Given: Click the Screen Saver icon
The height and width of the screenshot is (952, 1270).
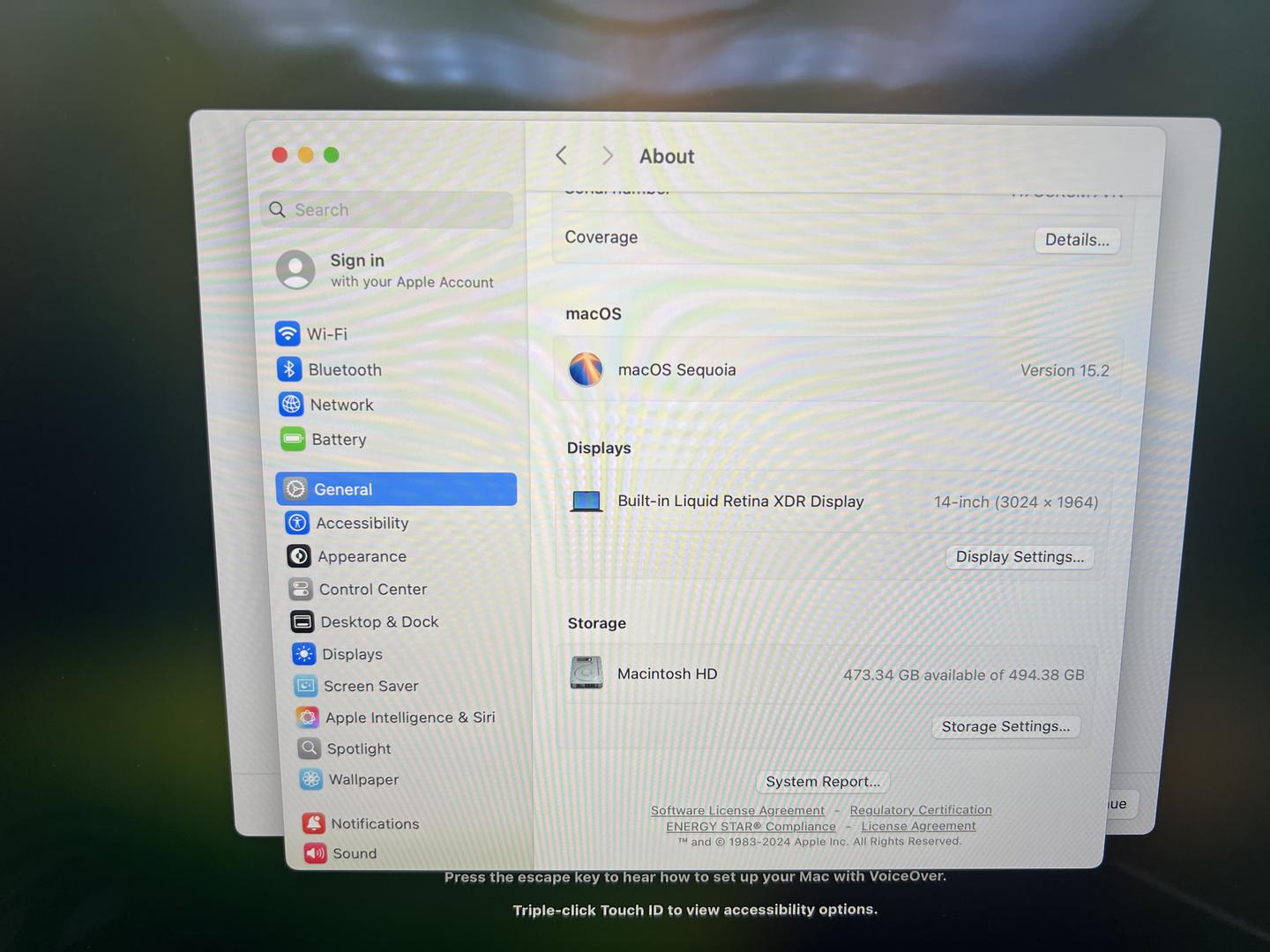Looking at the screenshot, I should pyautogui.click(x=306, y=686).
